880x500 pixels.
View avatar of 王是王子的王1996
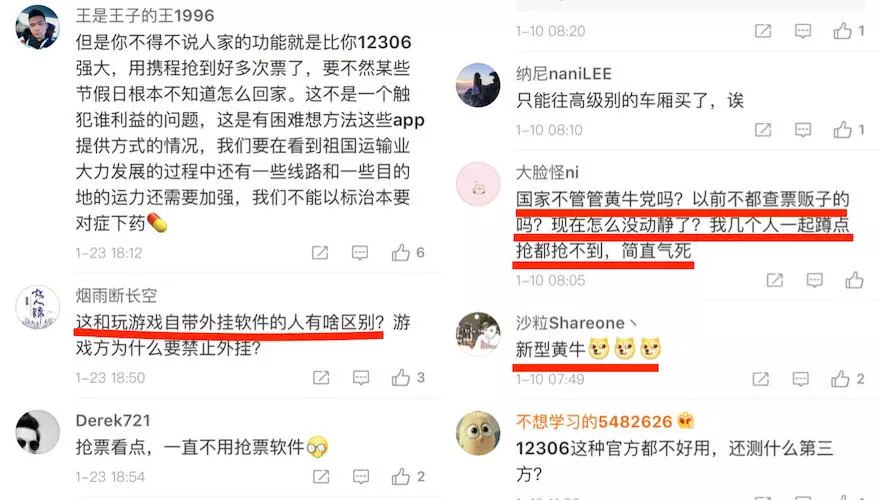click(x=38, y=27)
